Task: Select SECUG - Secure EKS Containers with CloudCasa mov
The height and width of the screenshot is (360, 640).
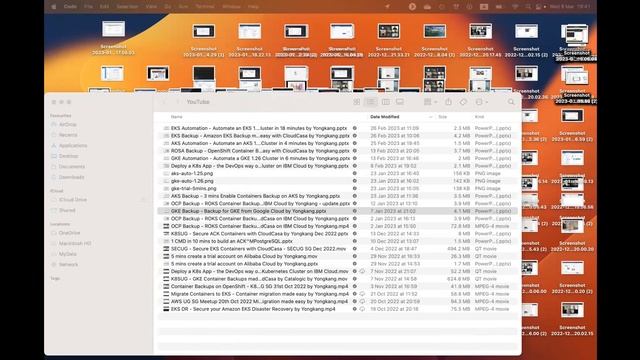Action: pos(337,249)
